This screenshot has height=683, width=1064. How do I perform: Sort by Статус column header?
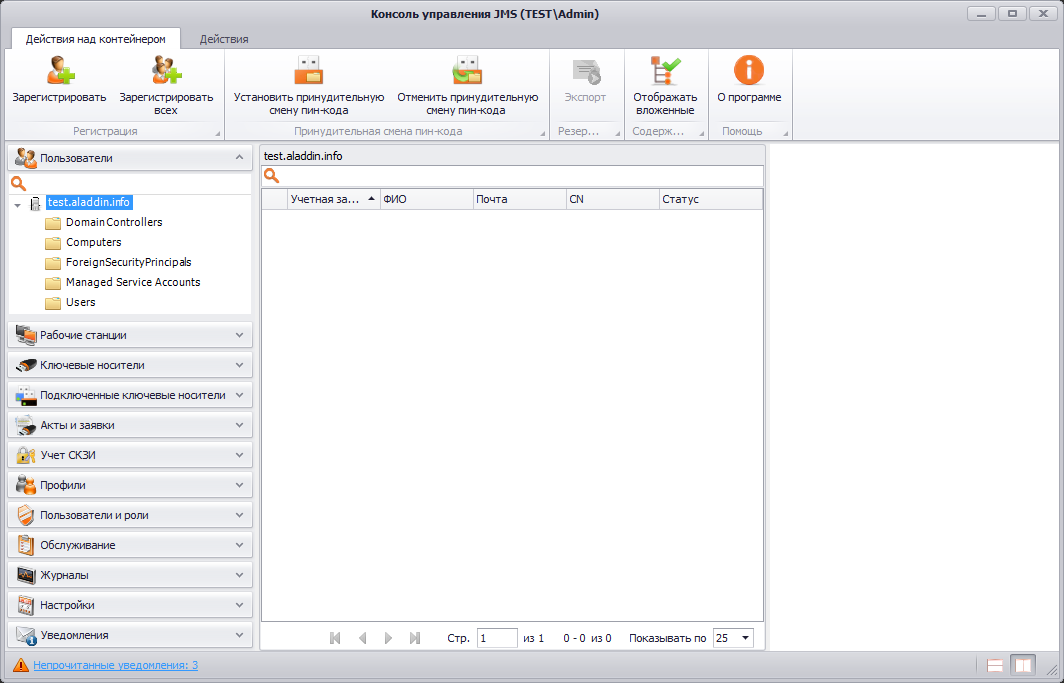tap(710, 199)
